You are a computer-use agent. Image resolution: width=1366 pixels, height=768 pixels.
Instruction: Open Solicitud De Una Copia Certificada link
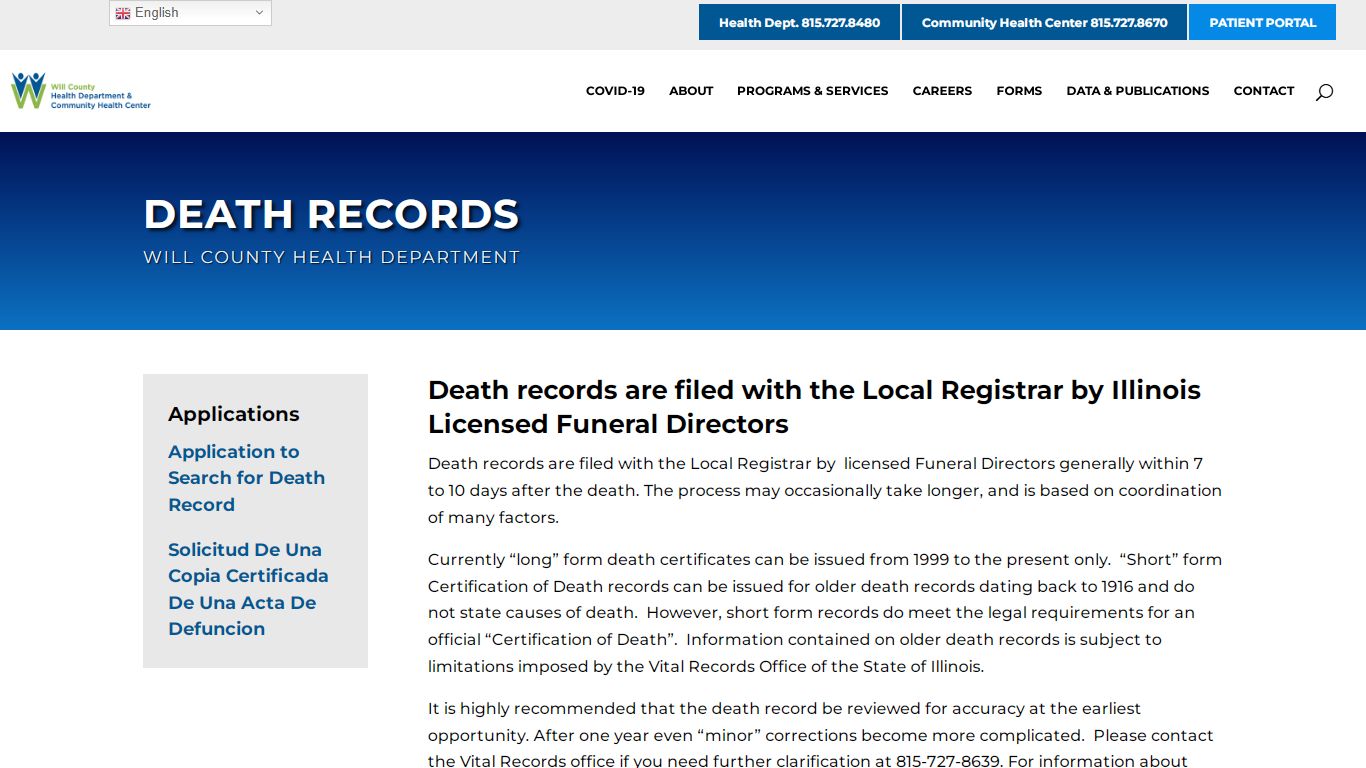coord(248,589)
